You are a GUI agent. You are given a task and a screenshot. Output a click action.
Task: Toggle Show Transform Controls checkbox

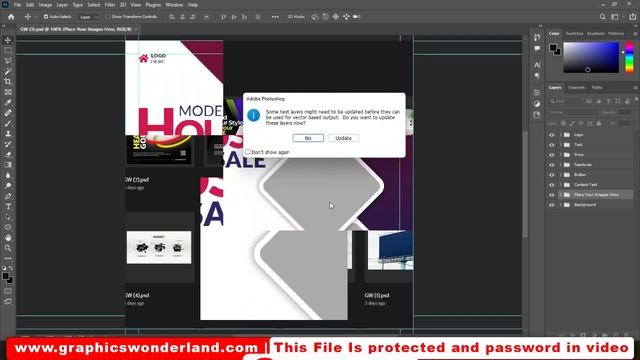click(x=108, y=17)
